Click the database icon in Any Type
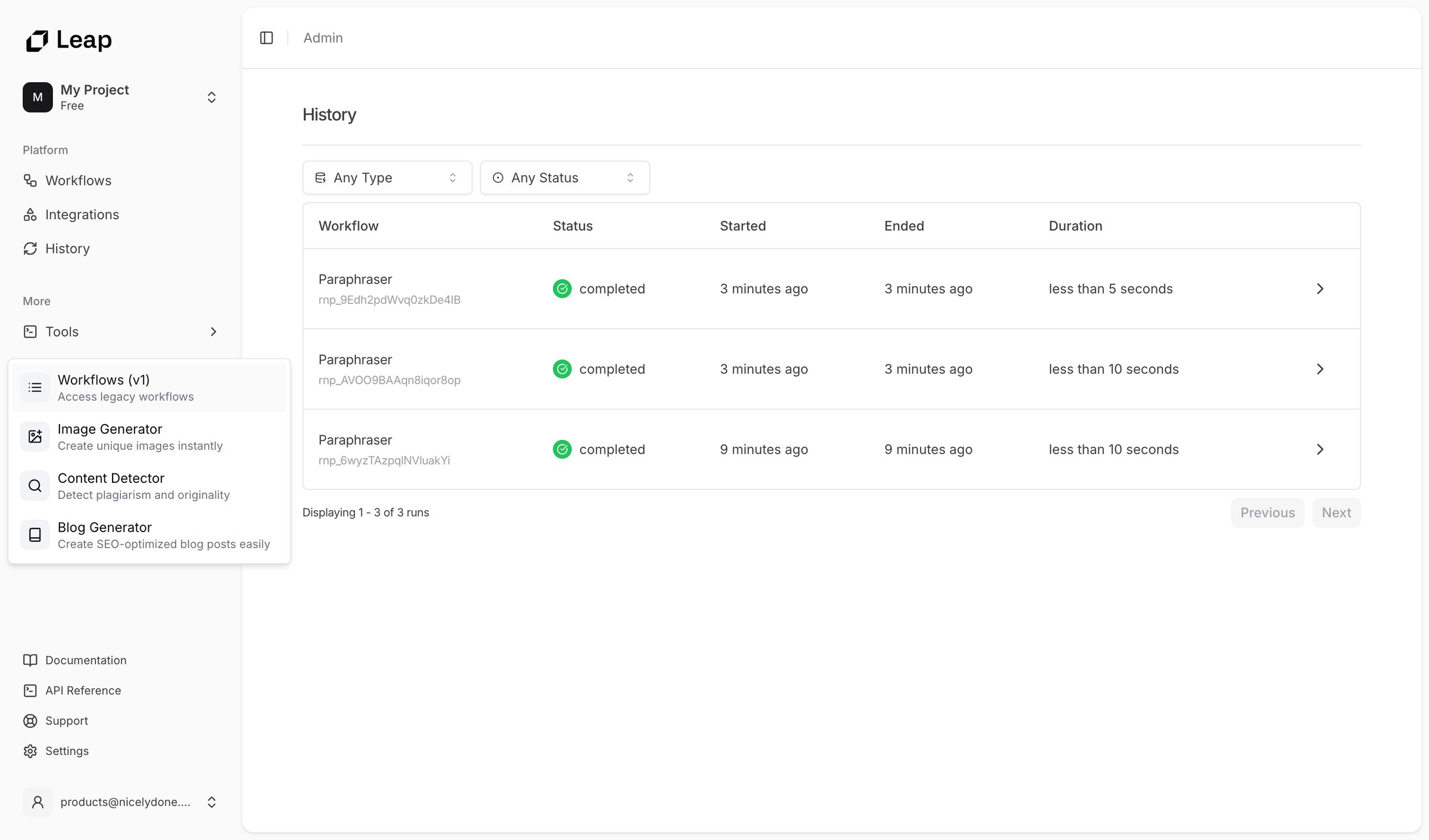 tap(320, 177)
